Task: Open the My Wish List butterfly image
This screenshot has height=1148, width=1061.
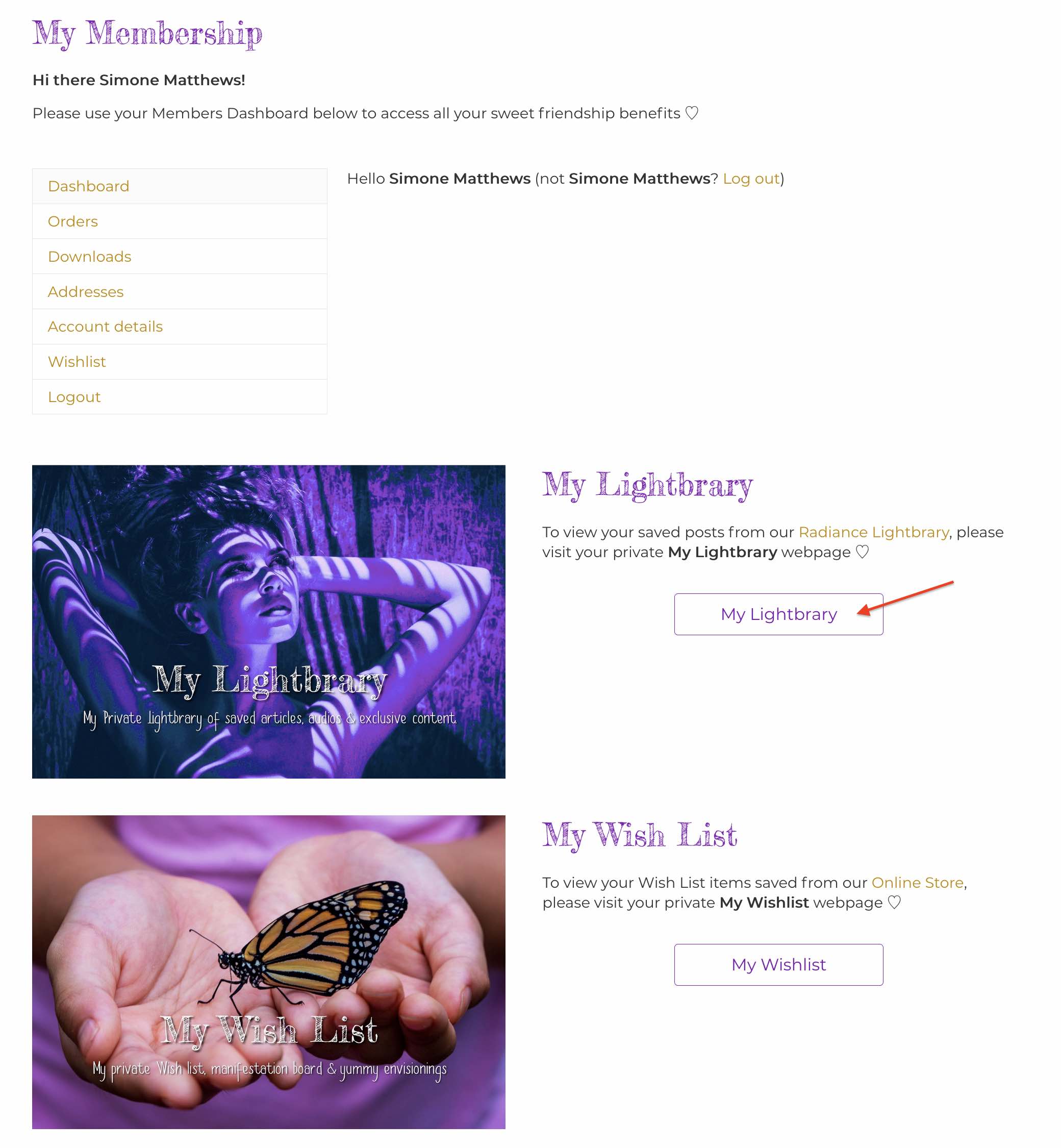Action: click(x=269, y=972)
